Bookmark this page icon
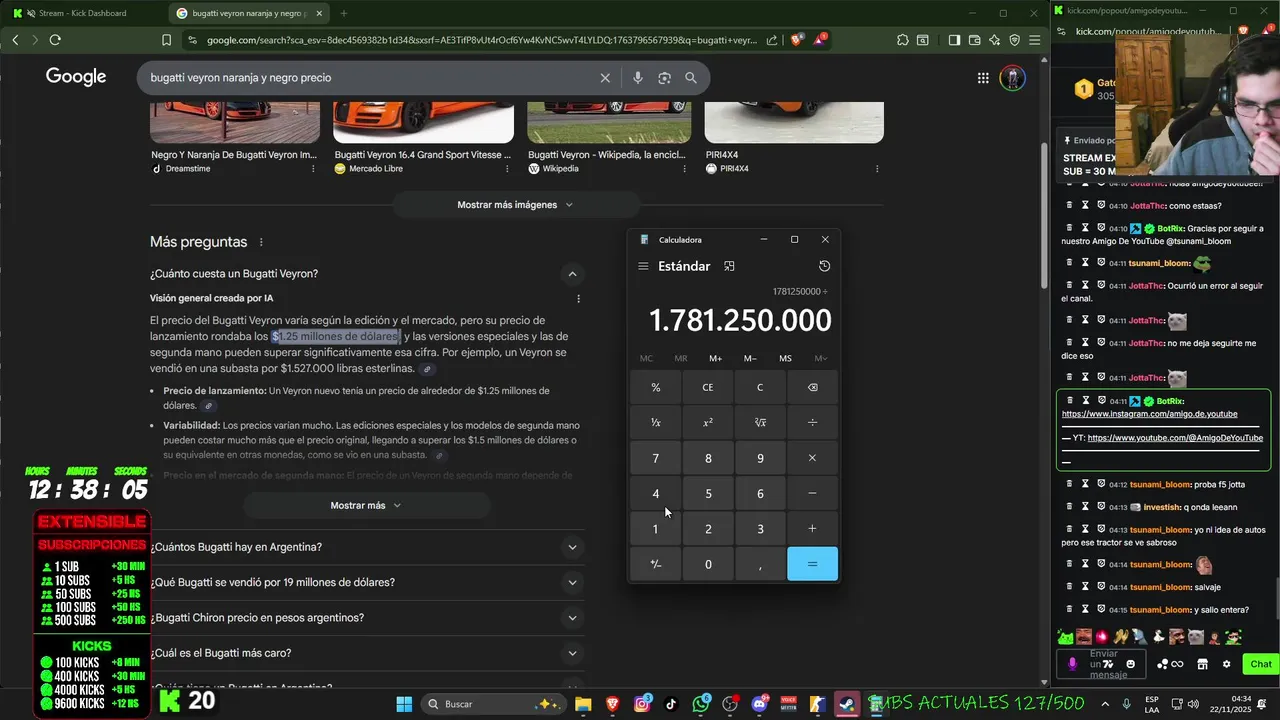This screenshot has height=720, width=1280. (167, 40)
